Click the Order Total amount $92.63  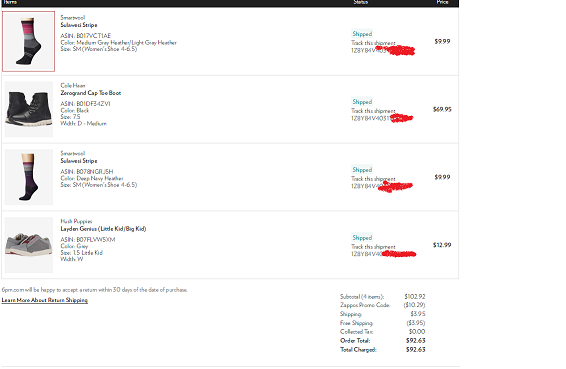point(415,340)
